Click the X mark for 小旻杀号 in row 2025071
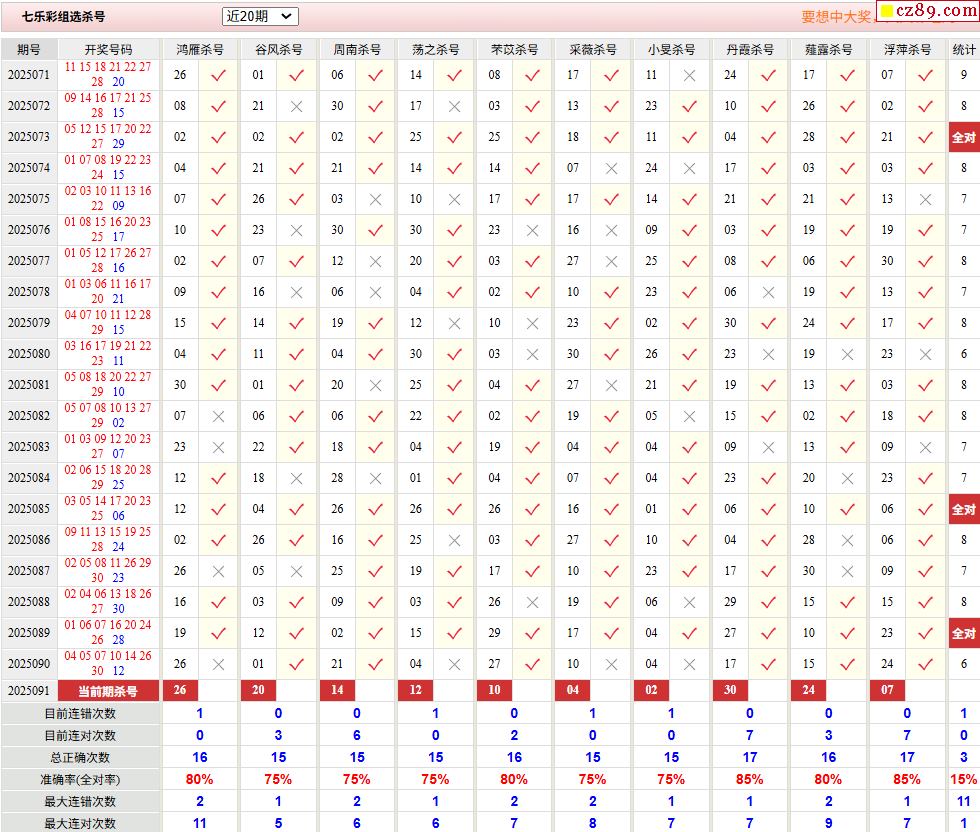Viewport: 980px width, 832px height. (x=689, y=76)
